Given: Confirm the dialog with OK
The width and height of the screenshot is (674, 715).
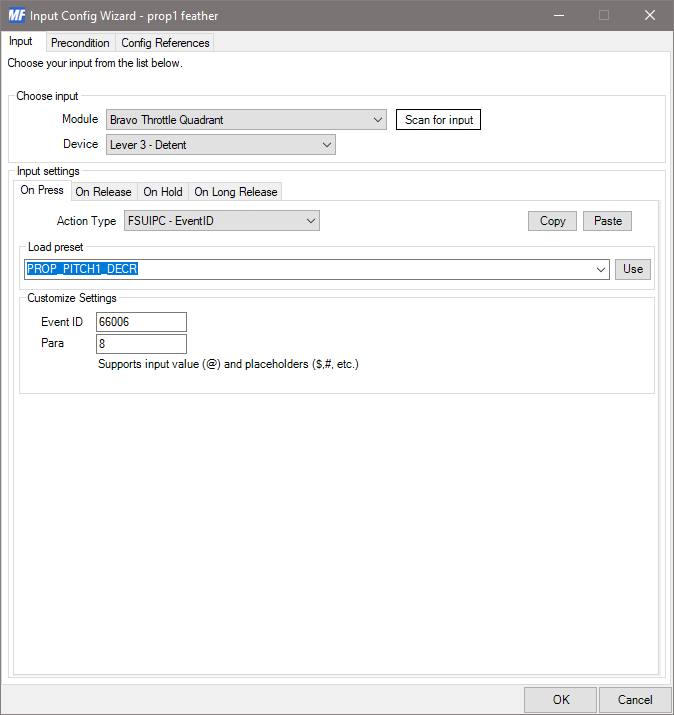Looking at the screenshot, I should (560, 700).
